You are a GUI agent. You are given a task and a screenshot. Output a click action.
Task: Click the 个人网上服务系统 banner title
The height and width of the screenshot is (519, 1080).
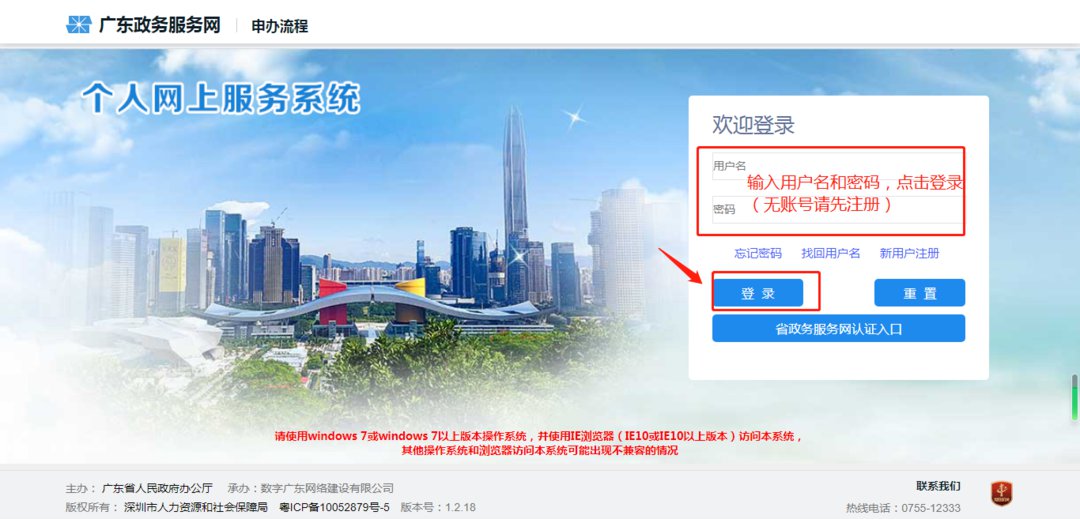click(220, 98)
